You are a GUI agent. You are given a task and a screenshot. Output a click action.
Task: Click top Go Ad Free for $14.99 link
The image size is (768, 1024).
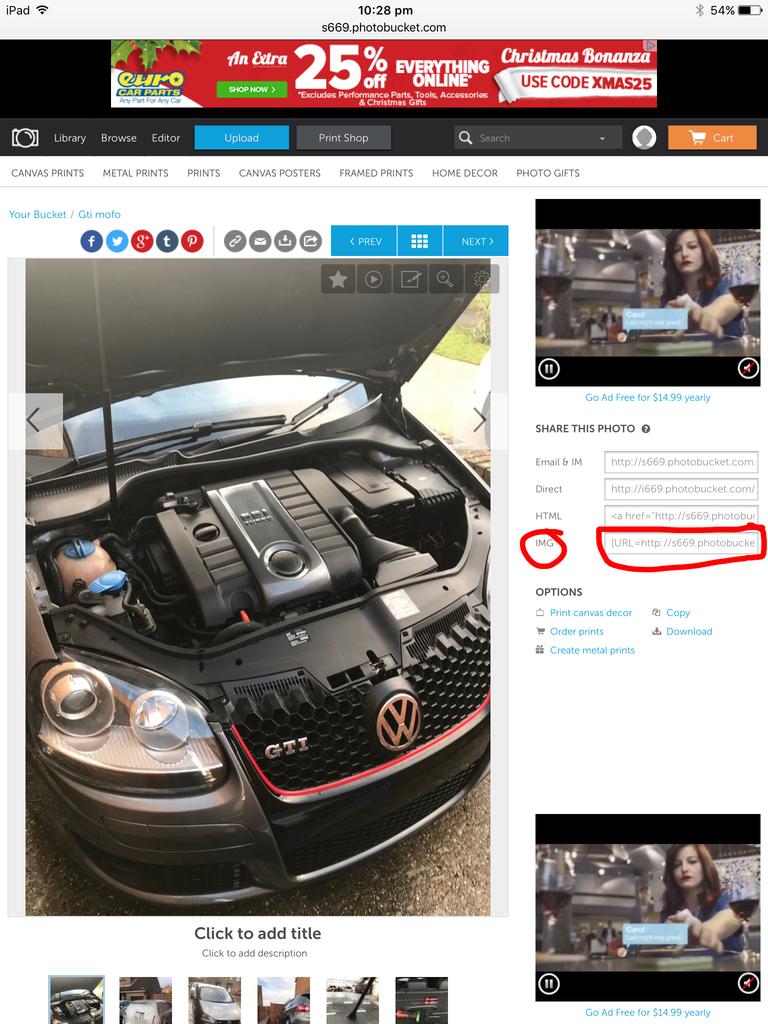click(648, 397)
